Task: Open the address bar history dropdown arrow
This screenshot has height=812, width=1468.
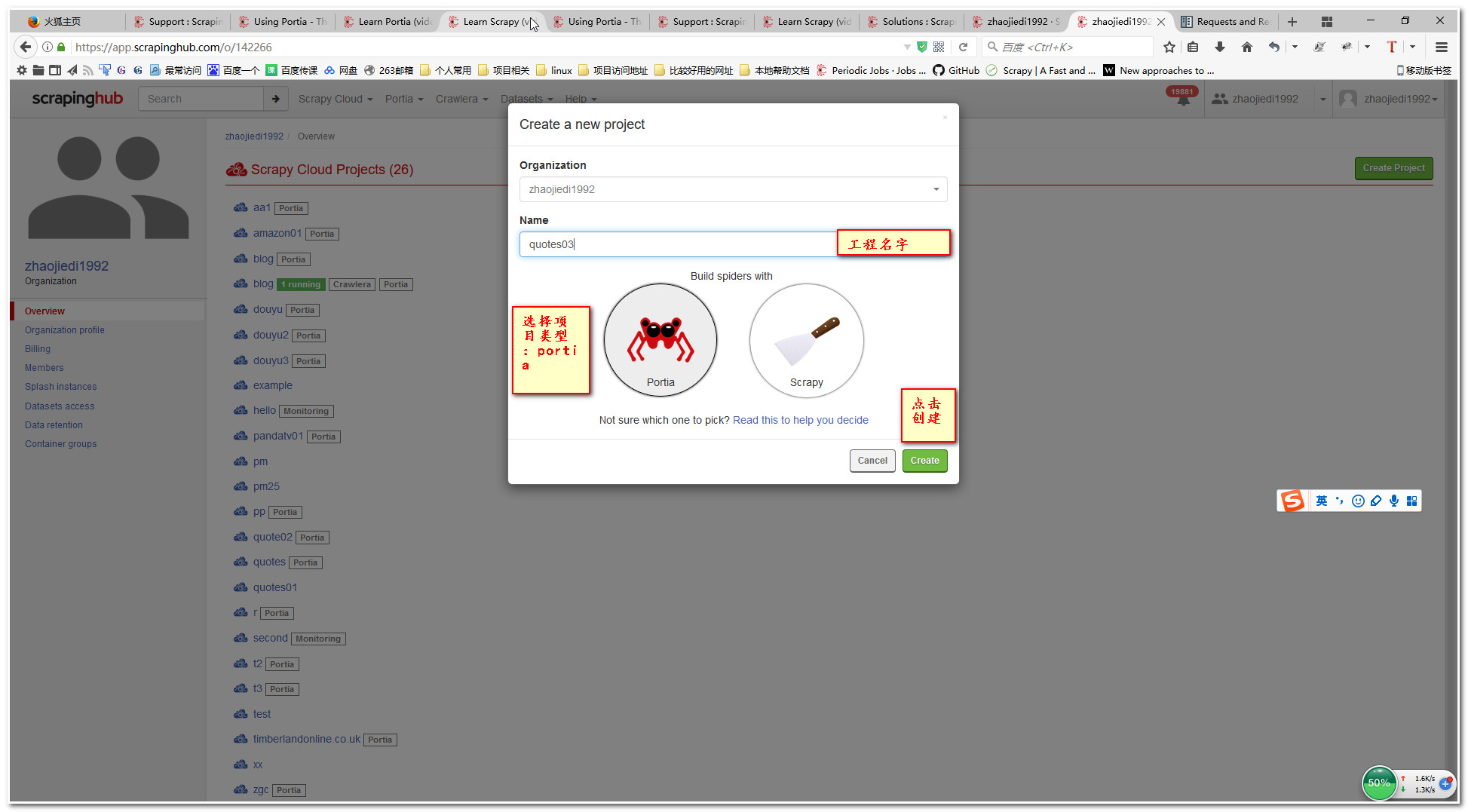Action: 907,47
